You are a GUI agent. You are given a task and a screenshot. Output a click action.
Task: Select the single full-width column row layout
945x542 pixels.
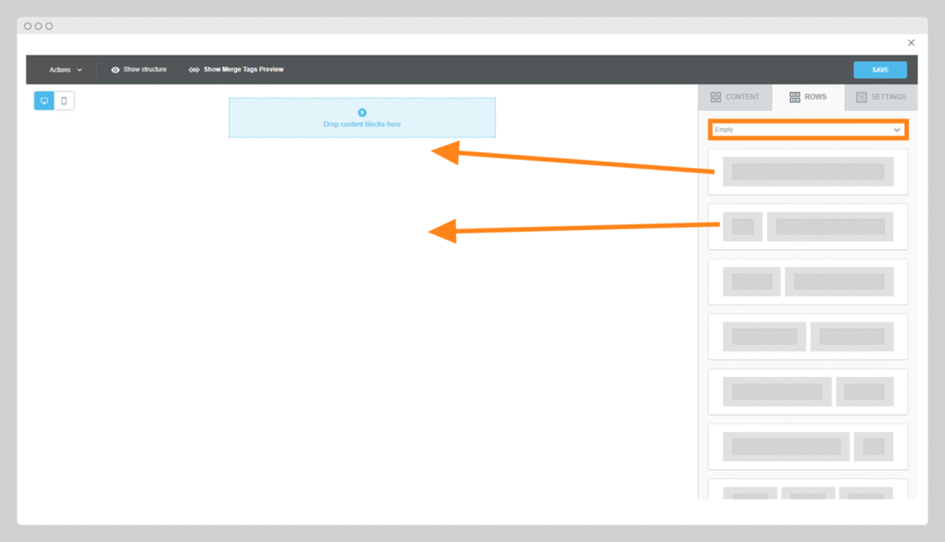(807, 172)
